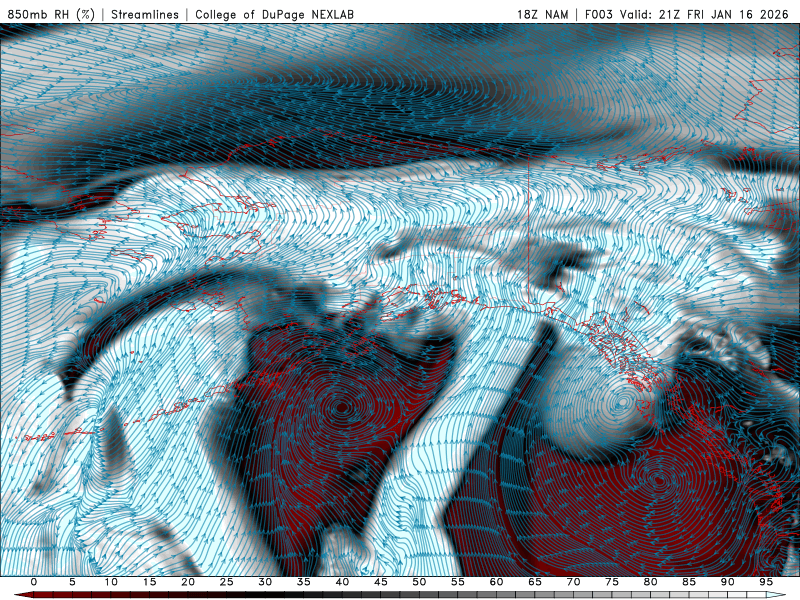Click the 55 value on the color scale
Screen dimensions: 800x600
click(458, 582)
